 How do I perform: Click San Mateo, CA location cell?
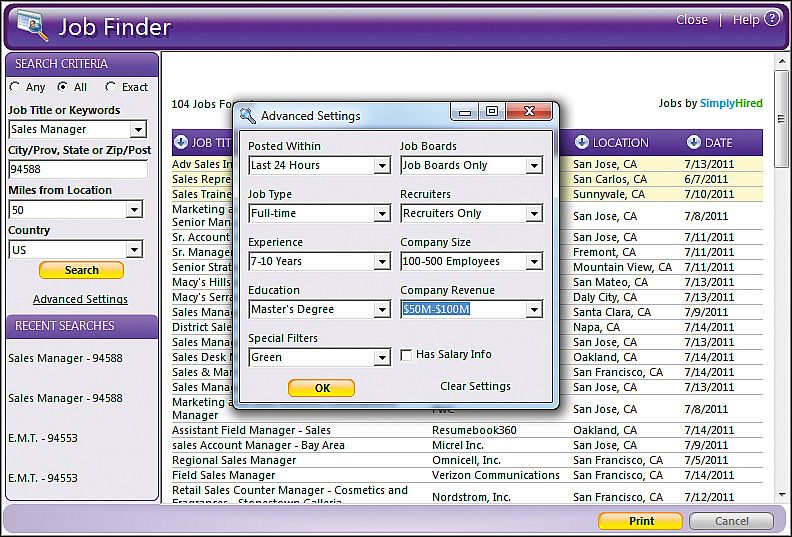click(x=610, y=282)
